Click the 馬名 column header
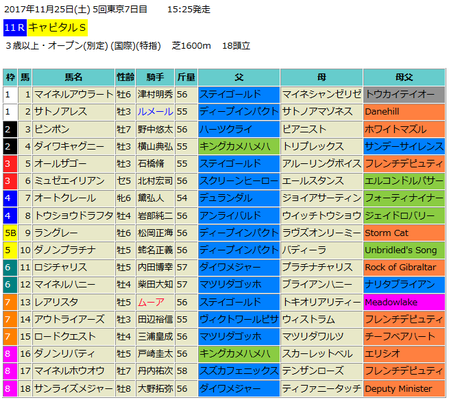Screen dimensions: 449x400 click(73, 77)
